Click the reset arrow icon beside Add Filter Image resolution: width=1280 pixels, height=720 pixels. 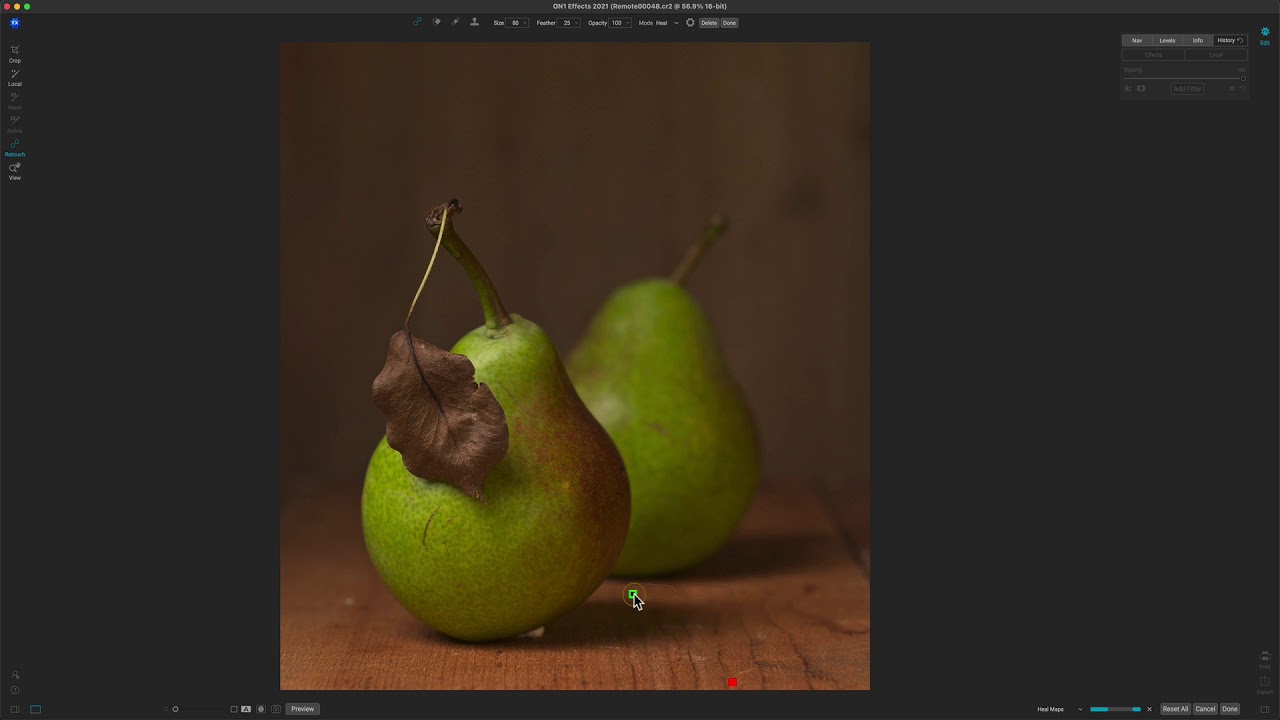point(1243,88)
